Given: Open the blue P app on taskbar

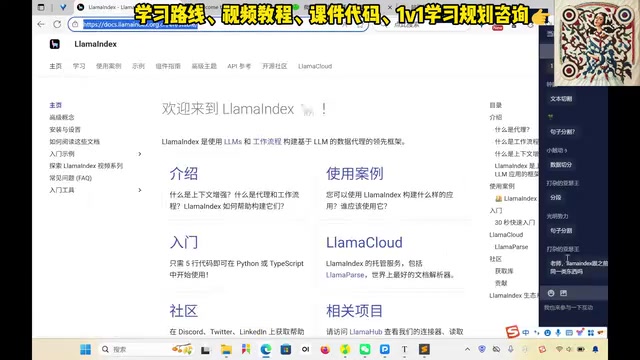Looking at the screenshot, I should pyautogui.click(x=384, y=349).
